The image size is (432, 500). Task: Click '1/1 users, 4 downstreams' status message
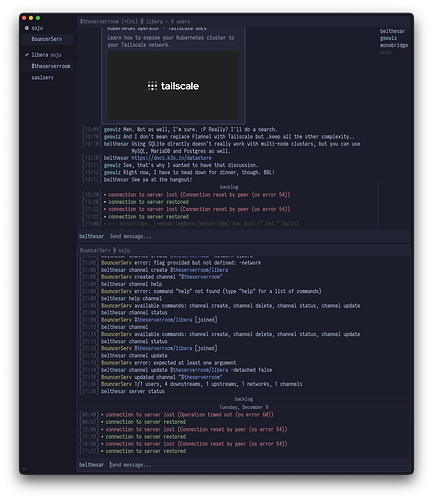(x=218, y=384)
